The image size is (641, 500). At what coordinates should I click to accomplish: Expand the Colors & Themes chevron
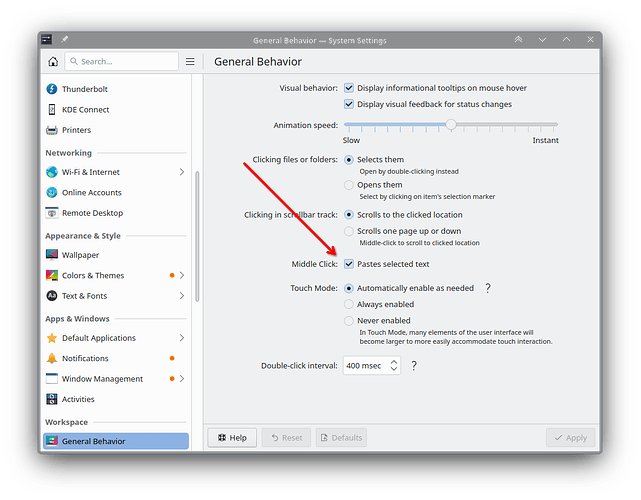pos(182,275)
